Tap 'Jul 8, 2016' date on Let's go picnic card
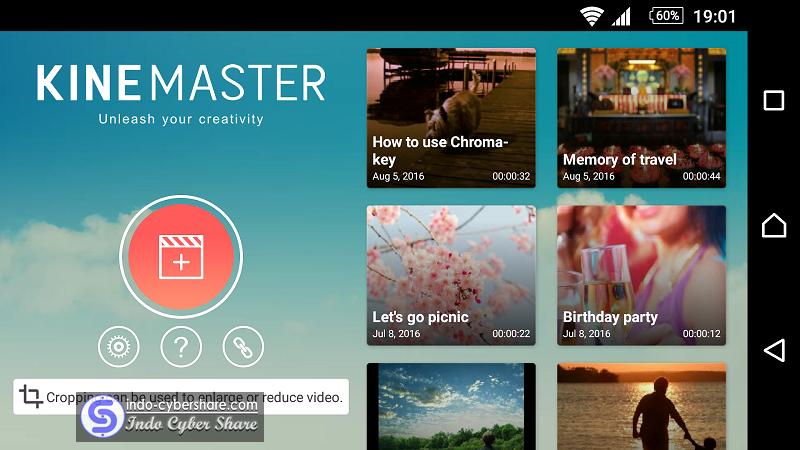Screen dimensions: 800x450 [396, 334]
